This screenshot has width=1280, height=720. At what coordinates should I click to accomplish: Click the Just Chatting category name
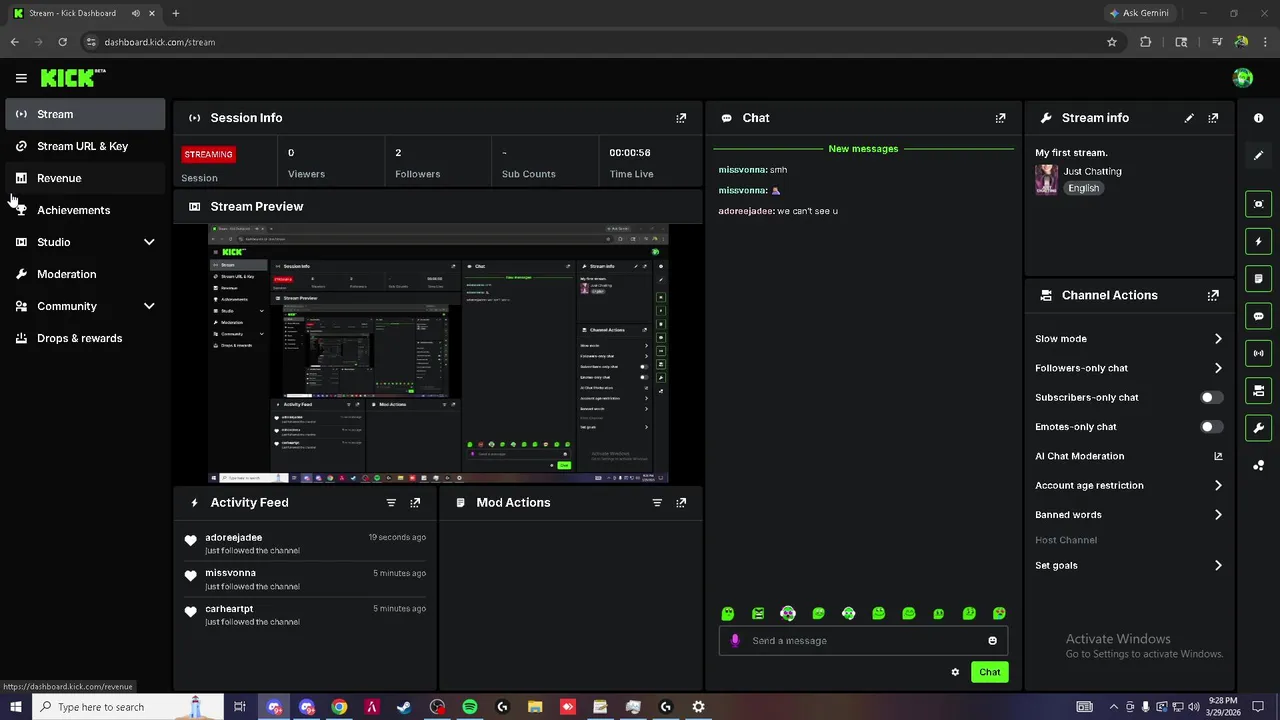point(1092,172)
